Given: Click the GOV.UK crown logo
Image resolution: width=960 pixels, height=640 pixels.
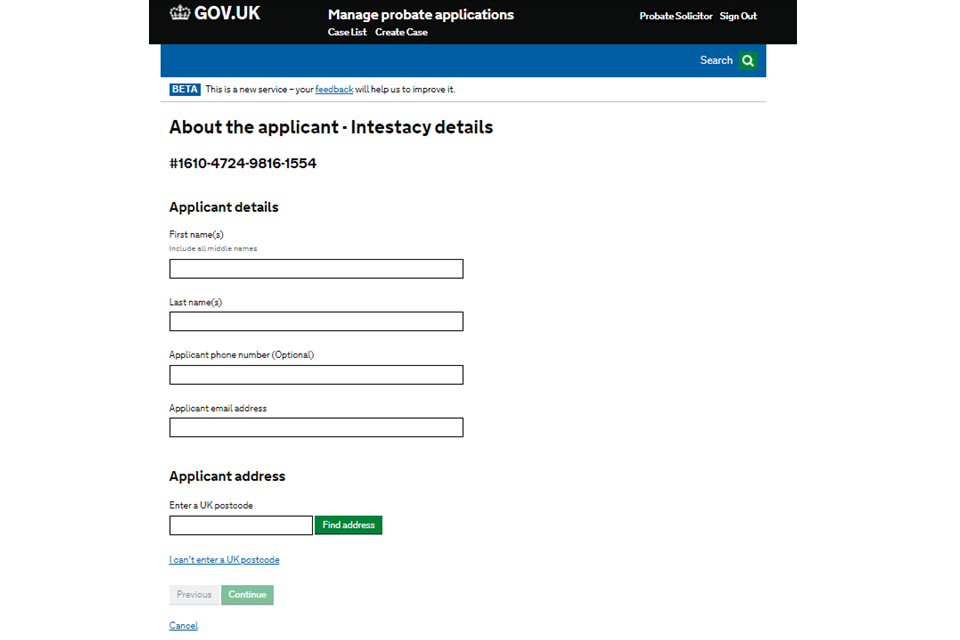Looking at the screenshot, I should click(180, 13).
